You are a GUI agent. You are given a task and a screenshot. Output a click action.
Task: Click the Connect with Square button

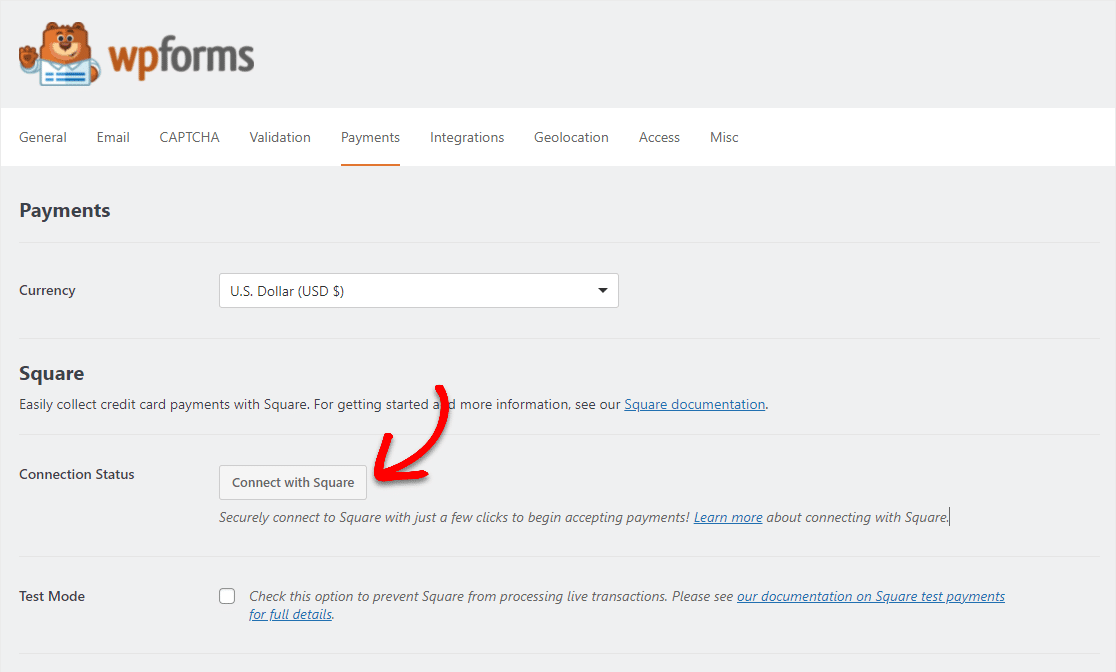293,483
